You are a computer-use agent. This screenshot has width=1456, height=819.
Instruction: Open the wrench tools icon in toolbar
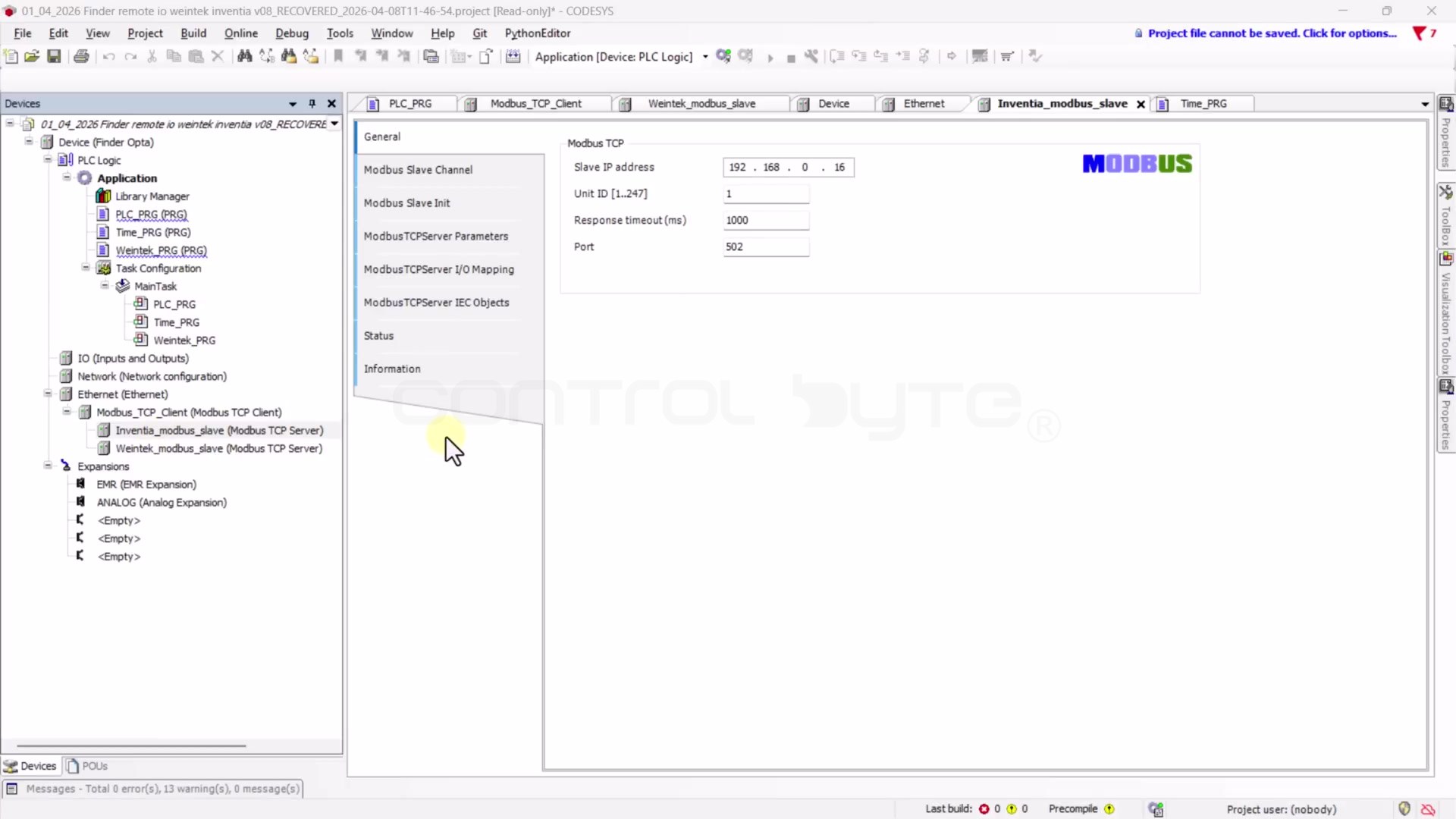tap(811, 56)
